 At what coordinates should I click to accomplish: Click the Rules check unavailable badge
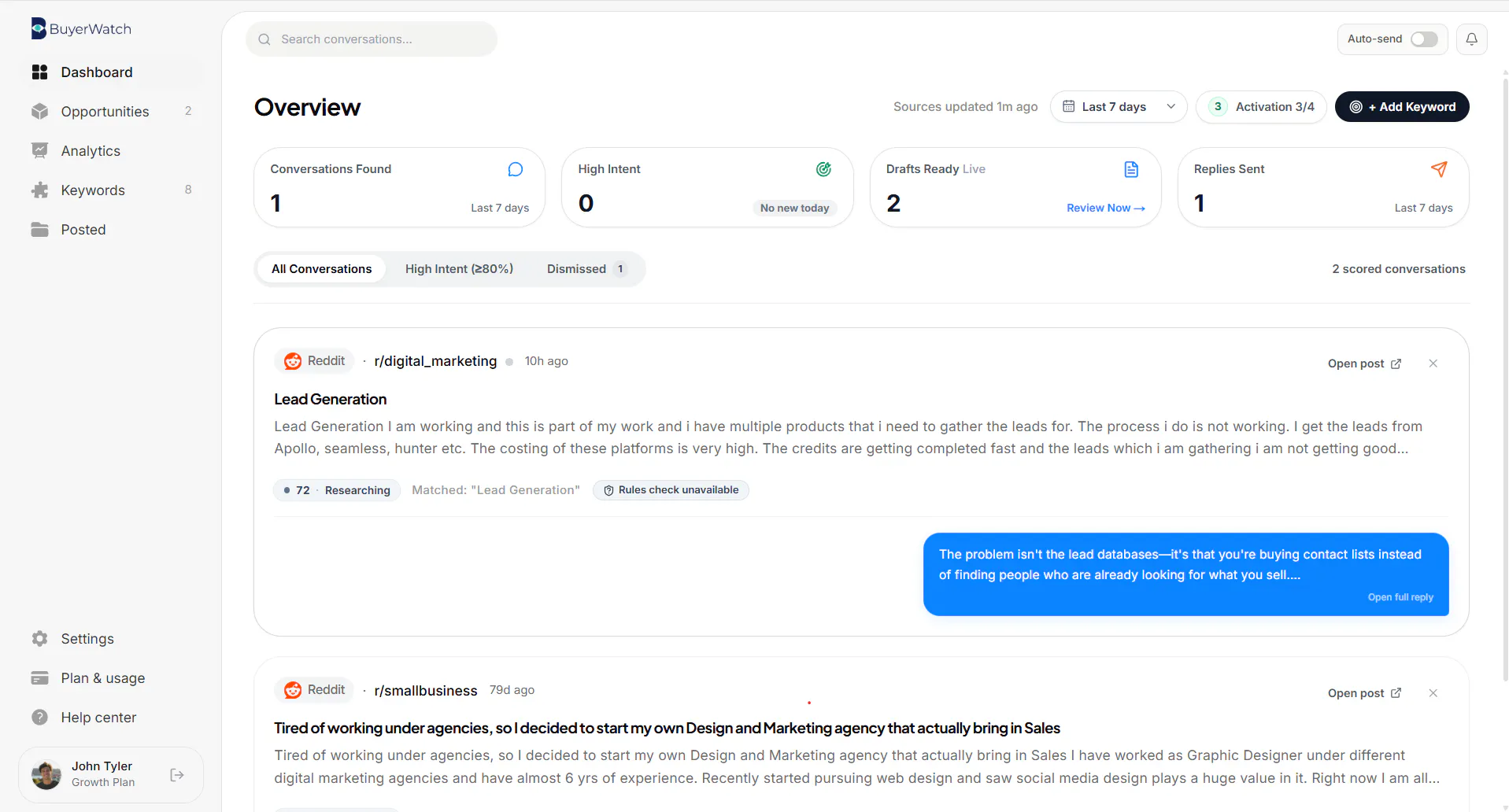click(x=671, y=490)
